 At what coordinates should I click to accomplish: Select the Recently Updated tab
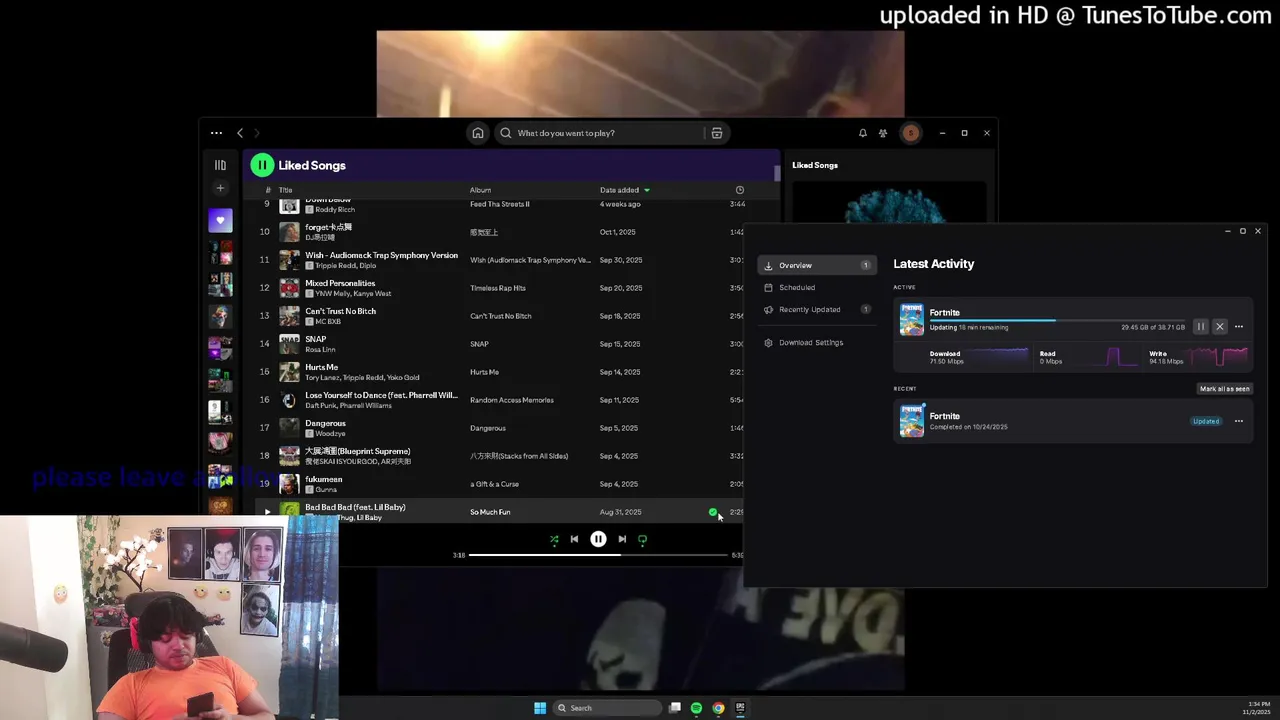pos(817,309)
